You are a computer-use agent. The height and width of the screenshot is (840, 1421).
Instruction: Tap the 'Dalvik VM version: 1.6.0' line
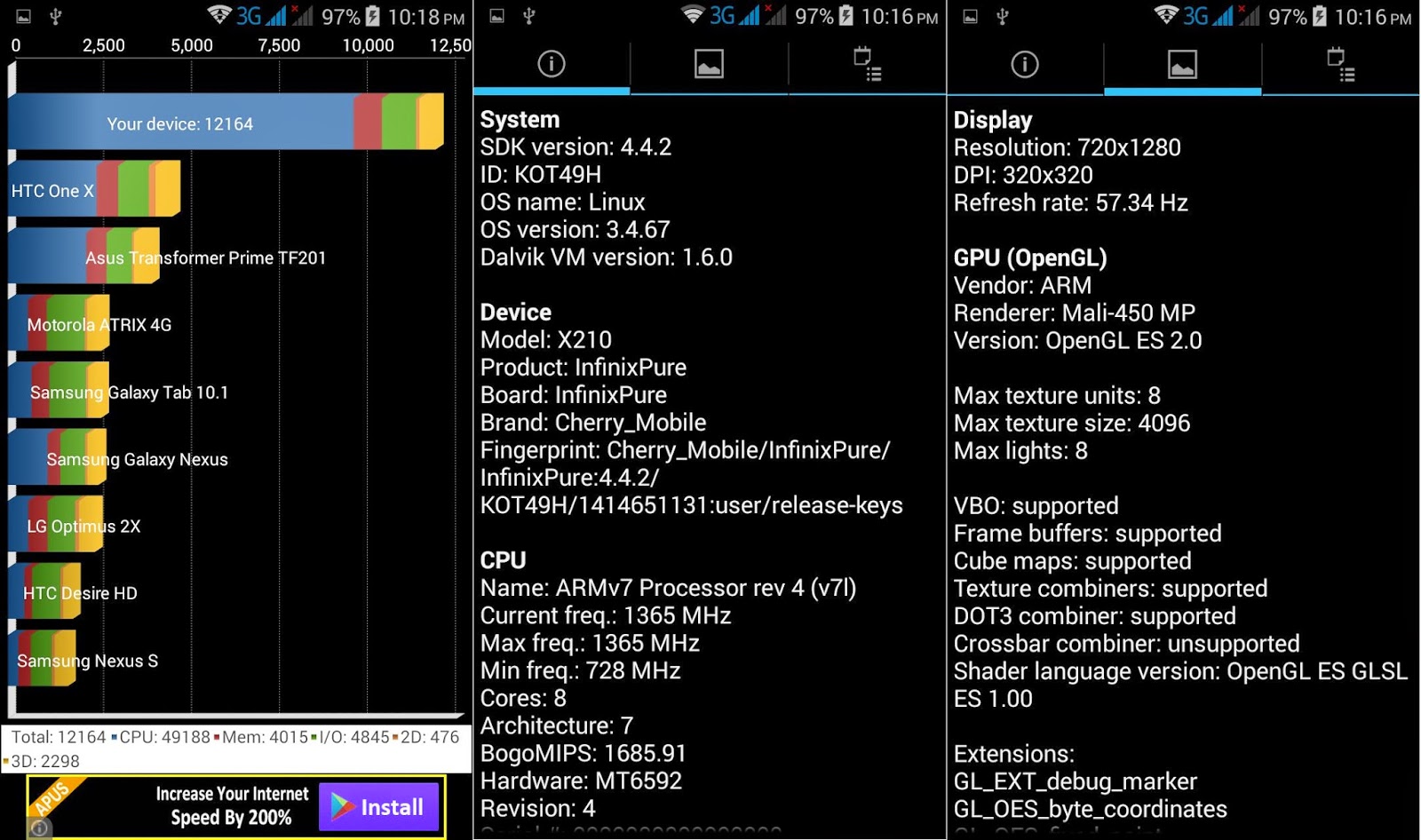coord(607,258)
